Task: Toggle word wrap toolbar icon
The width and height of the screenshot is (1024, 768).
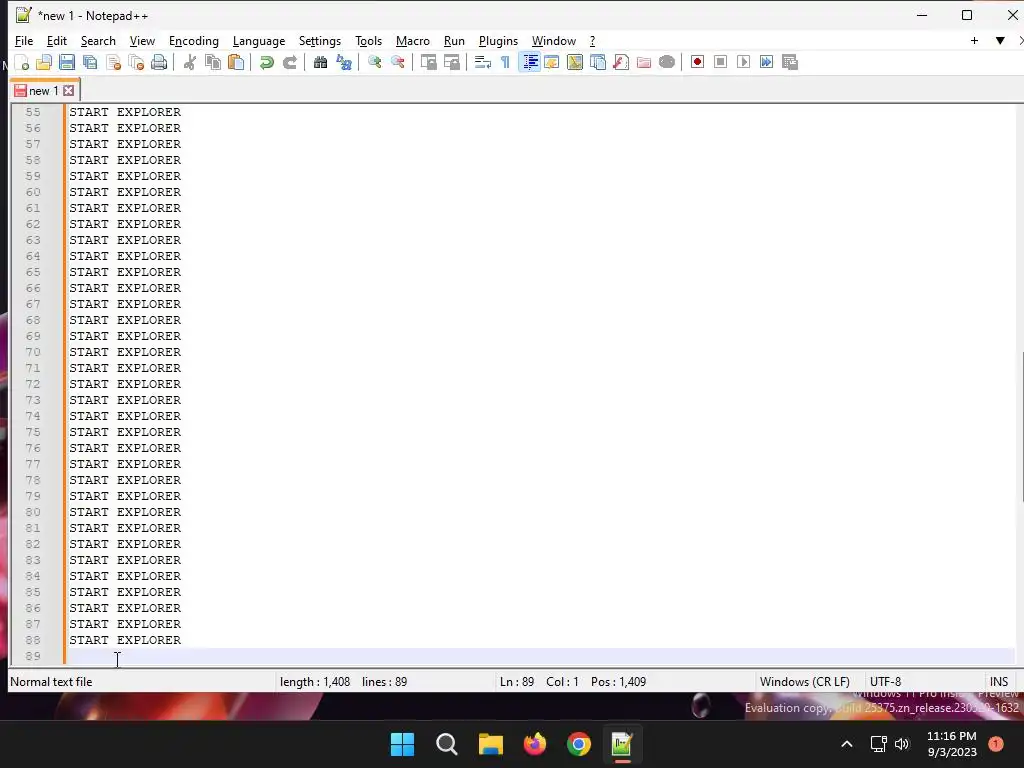Action: click(483, 62)
